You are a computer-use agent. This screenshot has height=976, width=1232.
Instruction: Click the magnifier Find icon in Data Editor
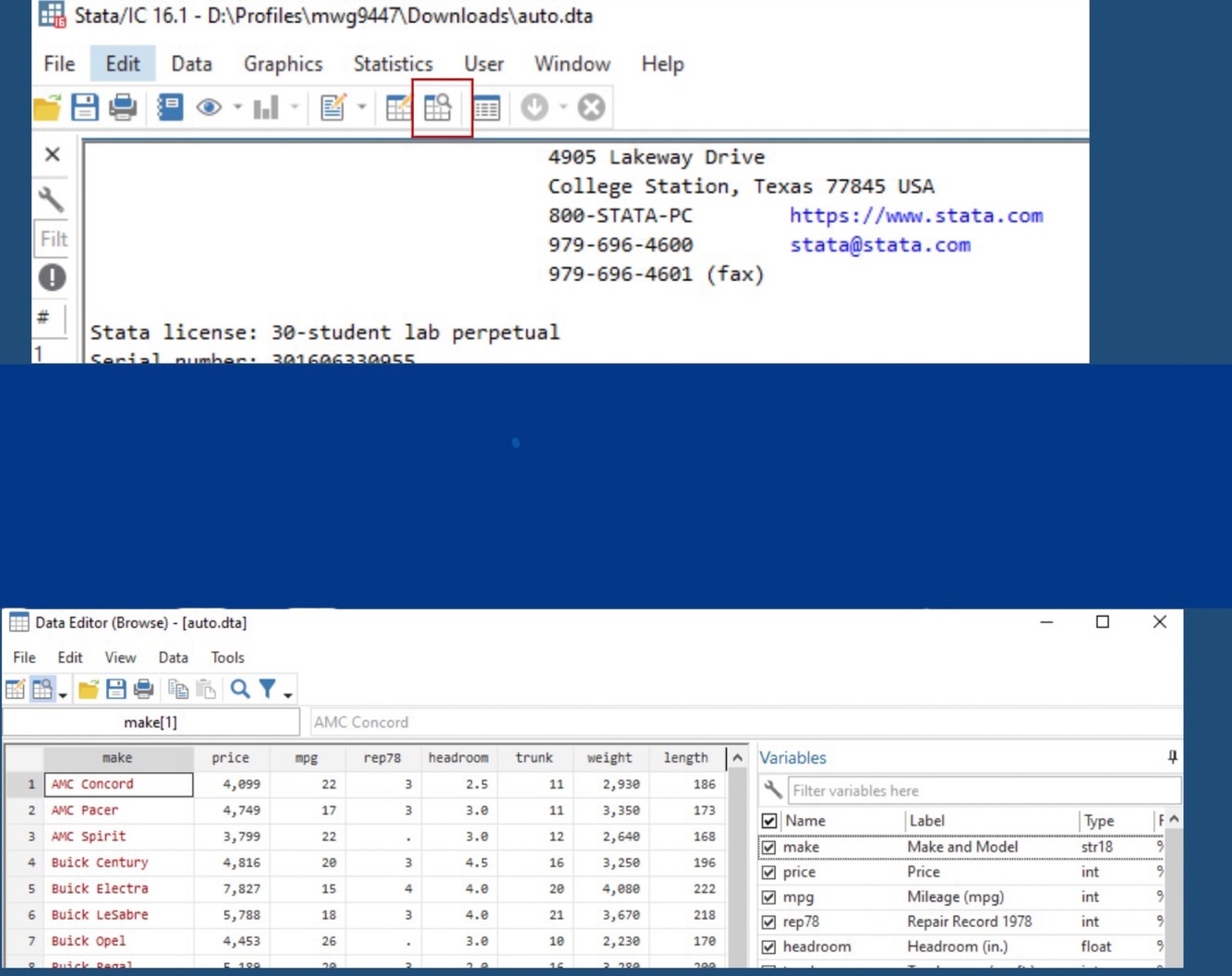pyautogui.click(x=240, y=689)
